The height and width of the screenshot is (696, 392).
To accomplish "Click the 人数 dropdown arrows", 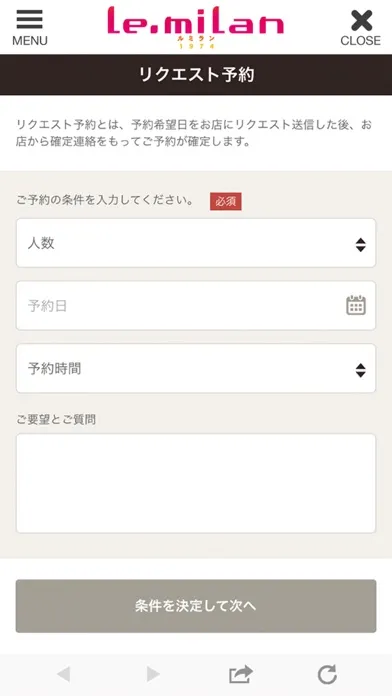I will coord(360,245).
